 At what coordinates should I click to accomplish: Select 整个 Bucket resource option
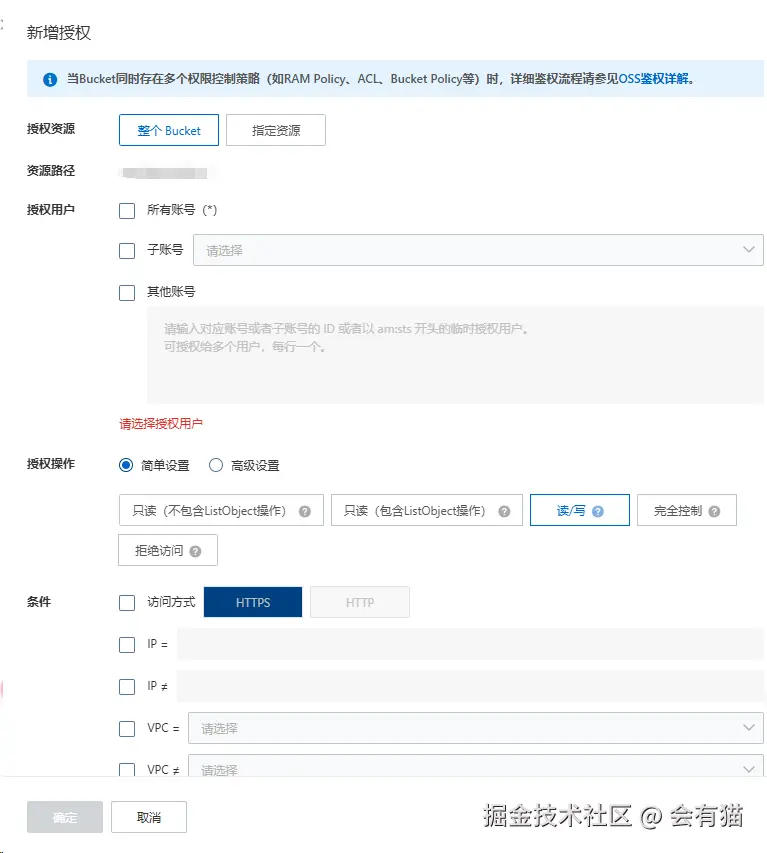click(x=169, y=130)
